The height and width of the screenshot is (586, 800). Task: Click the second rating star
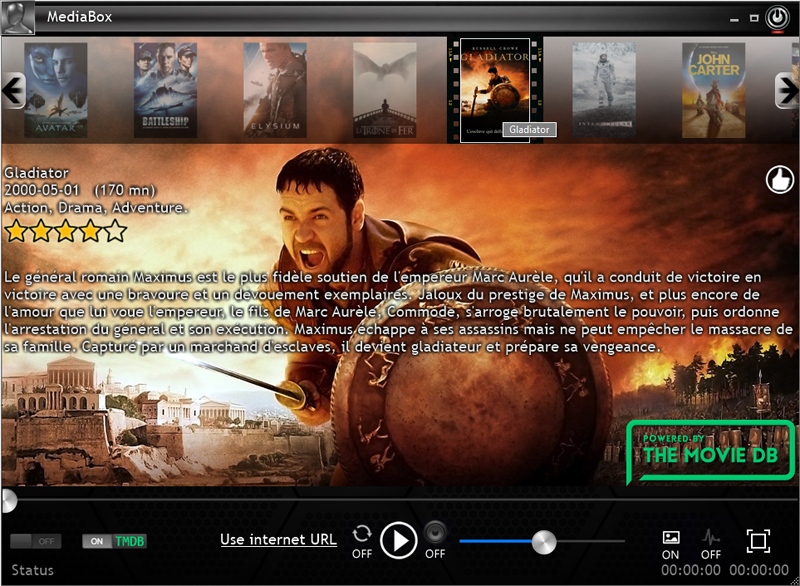41,231
